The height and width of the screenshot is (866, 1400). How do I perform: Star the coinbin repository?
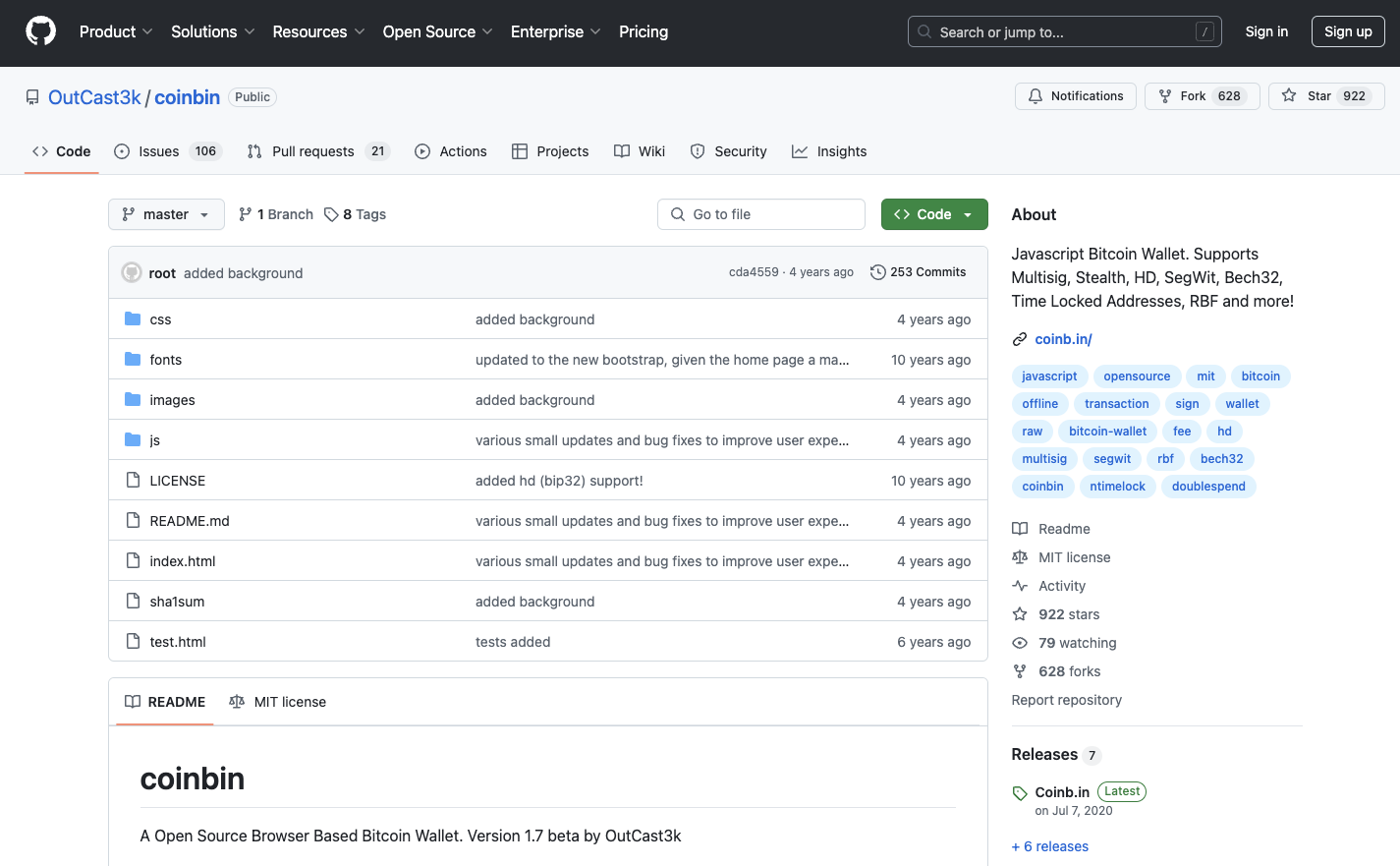[1326, 96]
